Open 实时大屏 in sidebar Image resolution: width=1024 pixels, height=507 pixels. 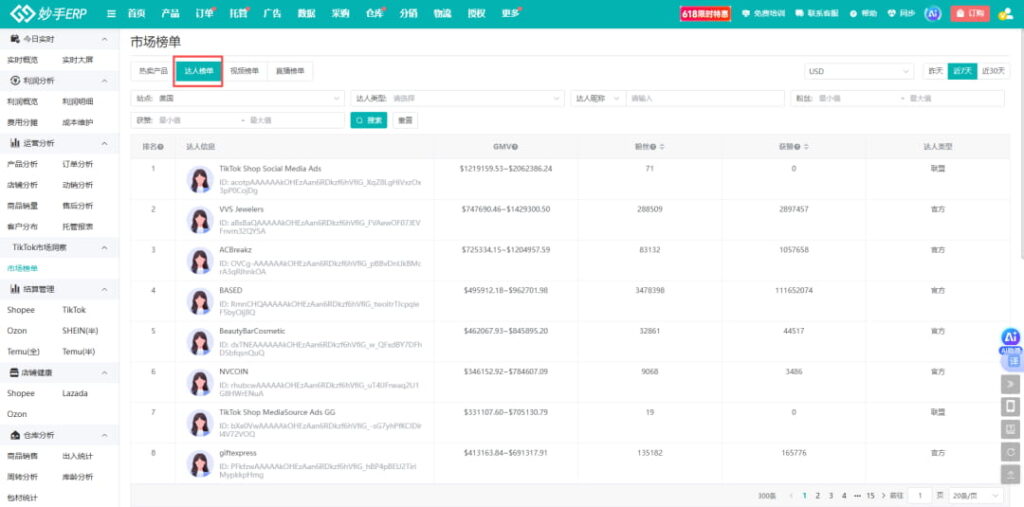78,60
